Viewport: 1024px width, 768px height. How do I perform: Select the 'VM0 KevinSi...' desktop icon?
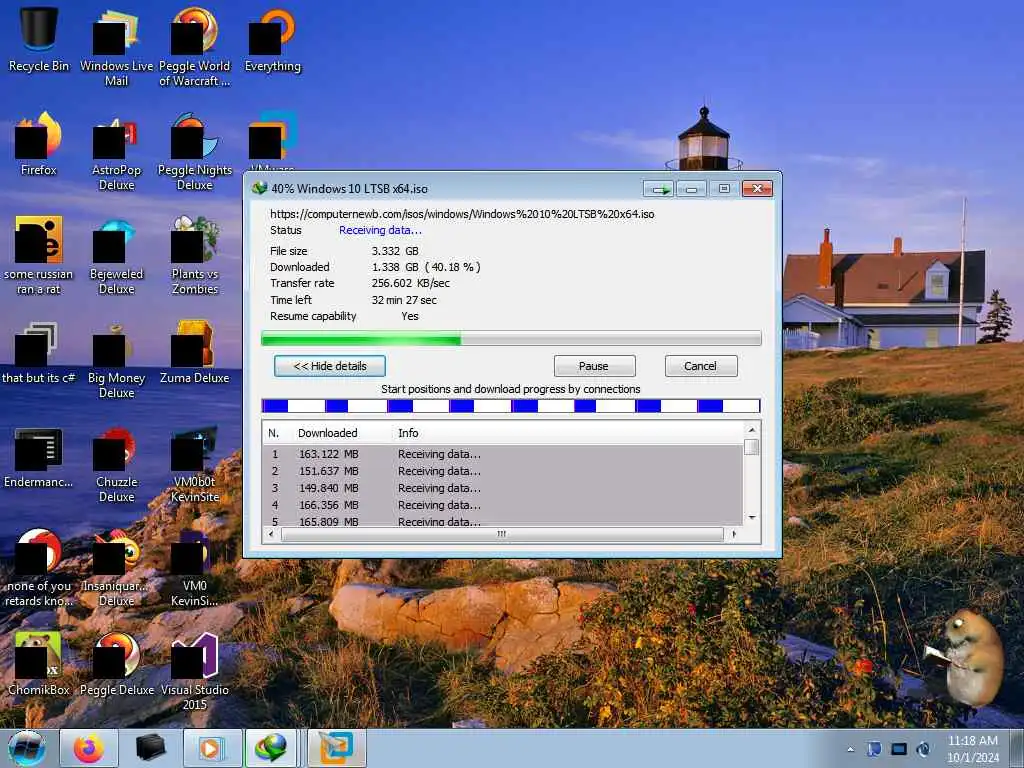[x=195, y=568]
